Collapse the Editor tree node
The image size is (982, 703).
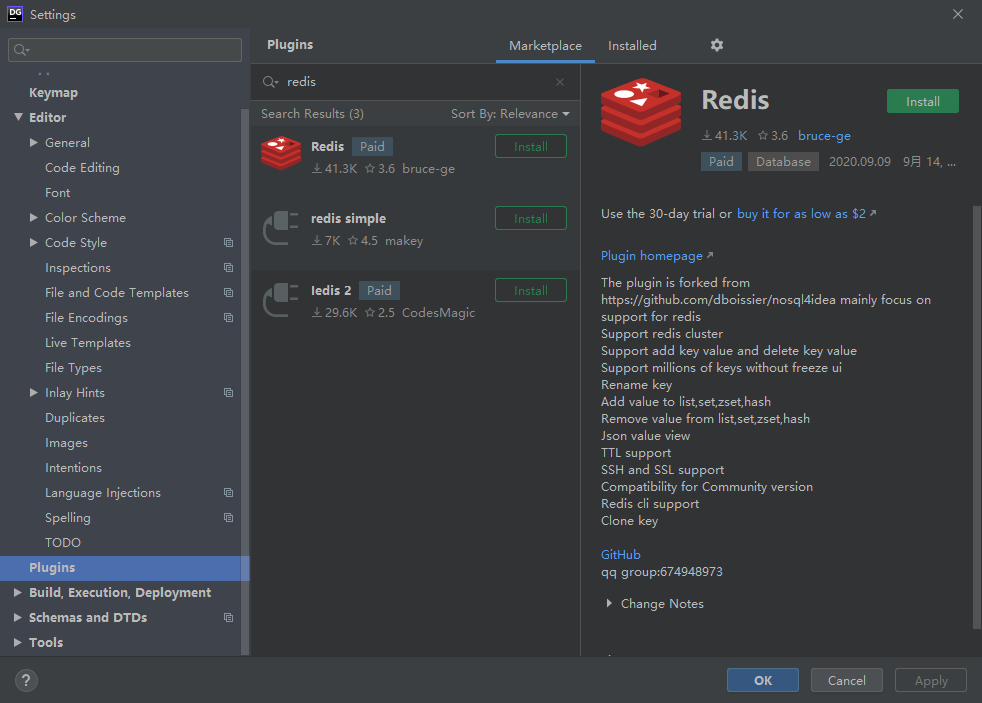point(18,117)
